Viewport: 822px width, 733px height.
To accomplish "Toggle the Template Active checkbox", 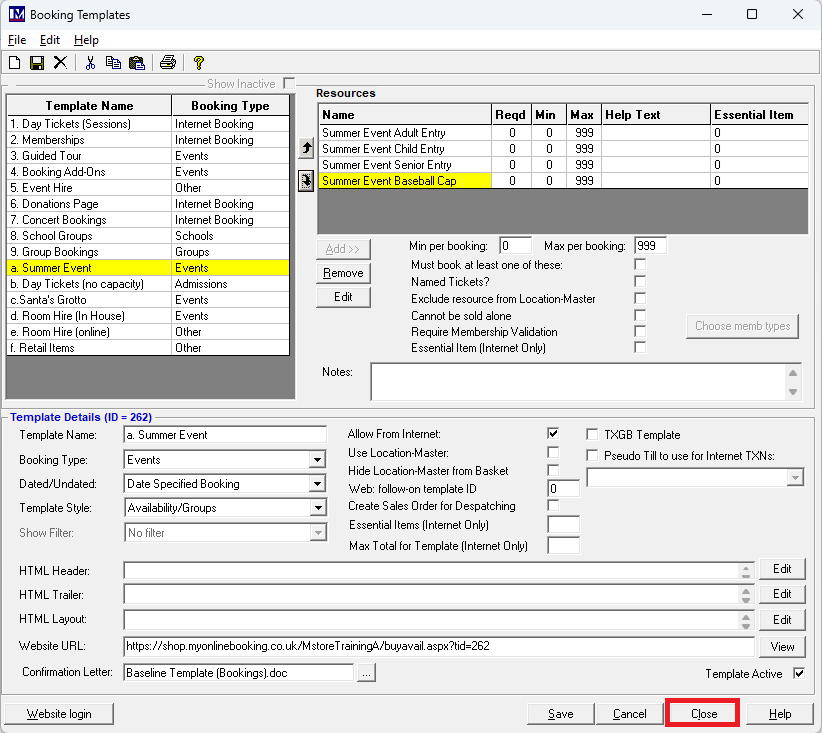I will pos(798,673).
